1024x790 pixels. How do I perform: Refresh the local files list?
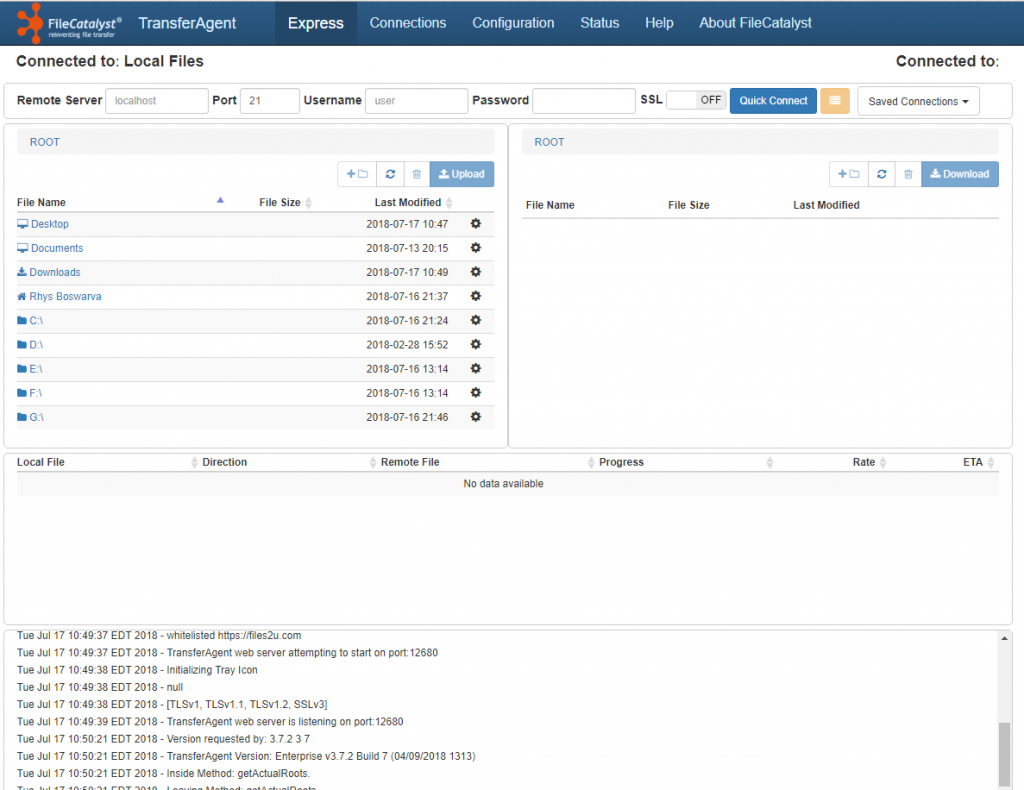(x=390, y=174)
